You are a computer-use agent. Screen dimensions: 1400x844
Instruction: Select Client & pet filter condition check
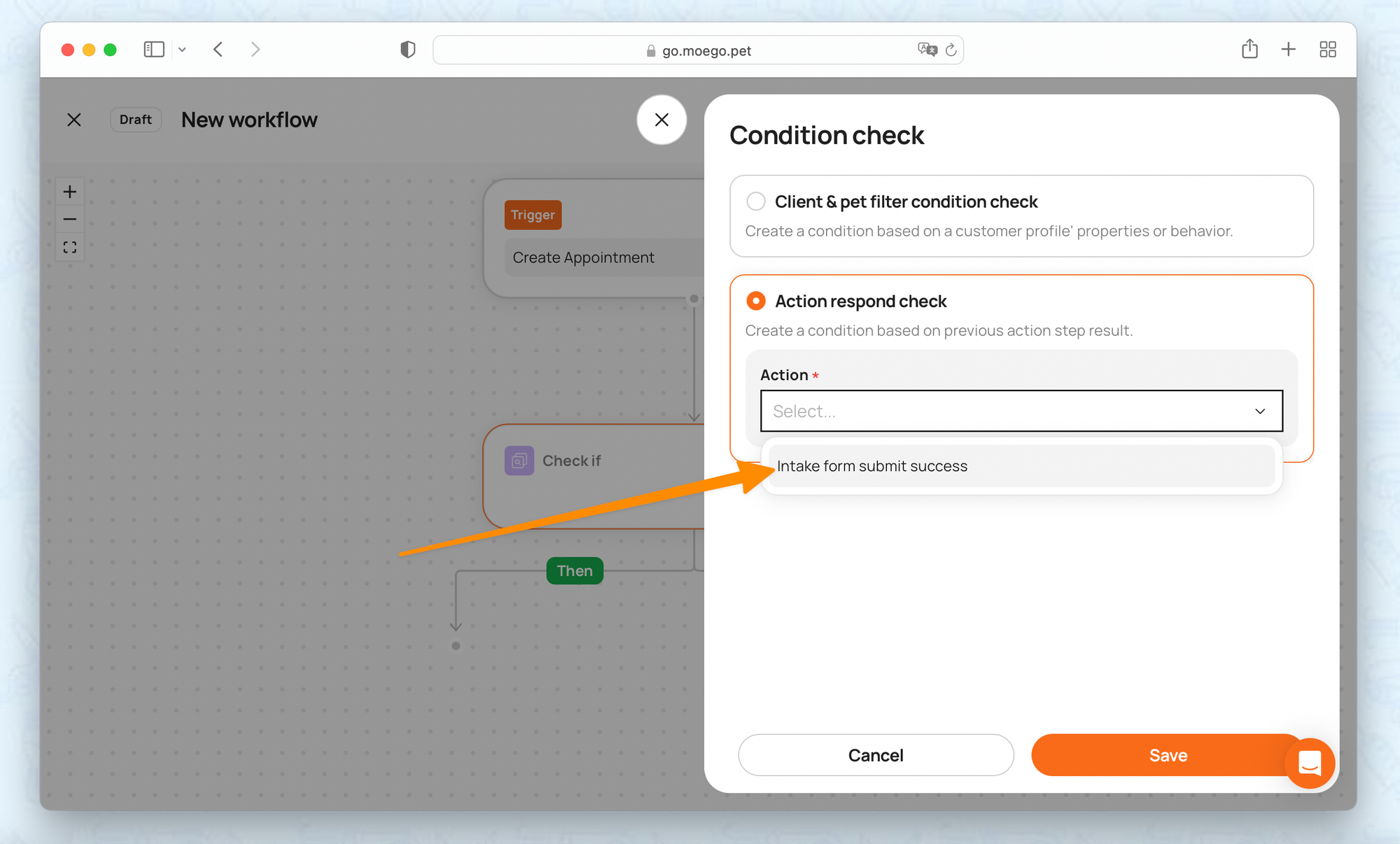point(756,202)
